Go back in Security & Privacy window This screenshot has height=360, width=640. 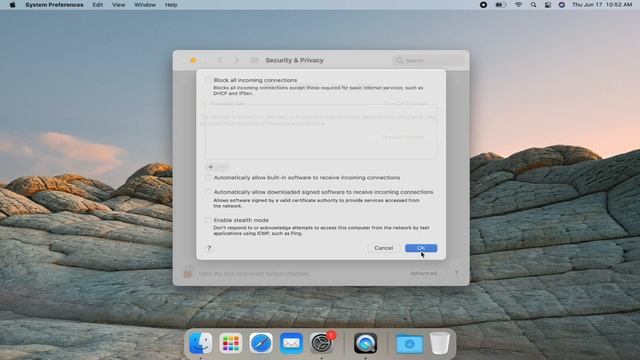tap(220, 60)
